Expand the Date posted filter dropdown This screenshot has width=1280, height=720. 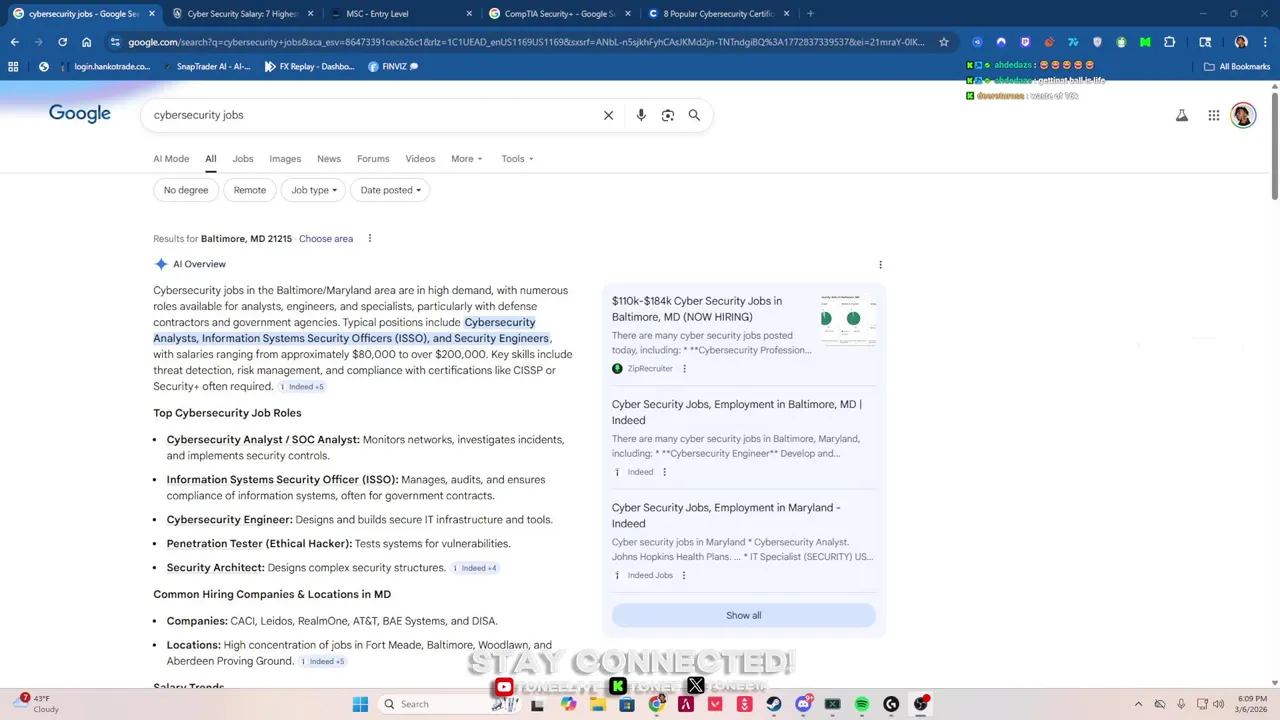click(x=390, y=190)
